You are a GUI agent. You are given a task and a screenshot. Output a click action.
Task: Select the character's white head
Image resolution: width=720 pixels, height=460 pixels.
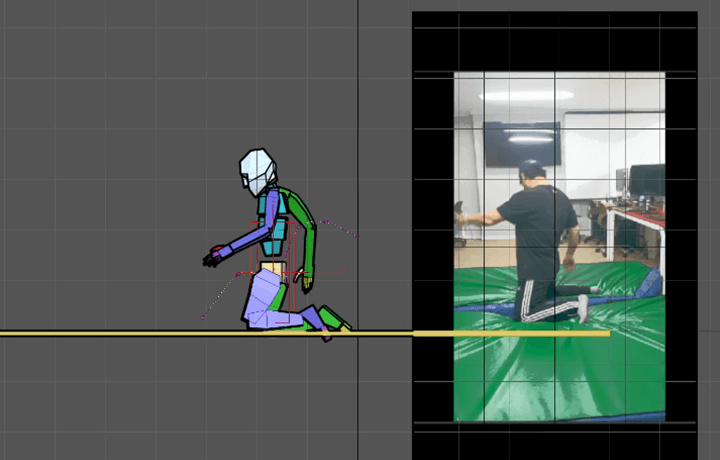(258, 171)
